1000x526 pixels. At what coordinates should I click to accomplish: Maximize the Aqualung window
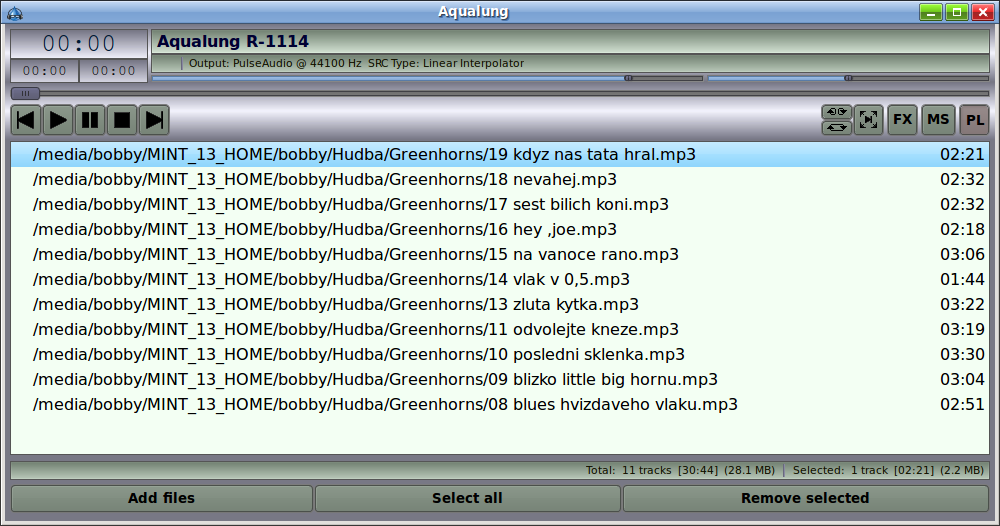click(957, 12)
